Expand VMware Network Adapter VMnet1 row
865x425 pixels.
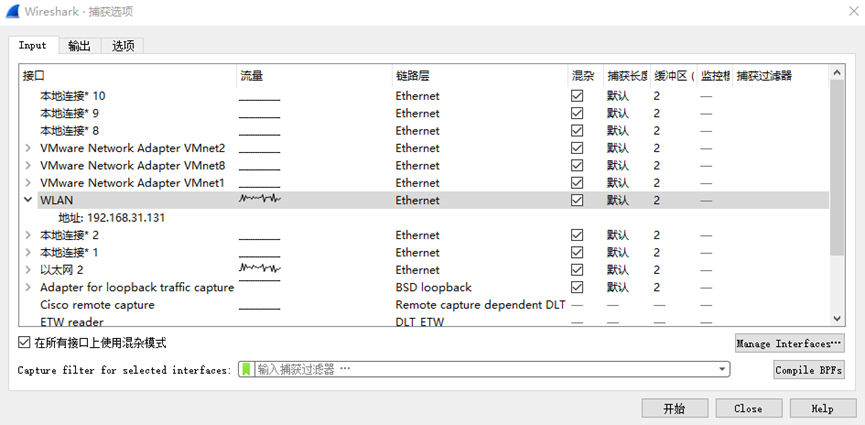tap(28, 183)
